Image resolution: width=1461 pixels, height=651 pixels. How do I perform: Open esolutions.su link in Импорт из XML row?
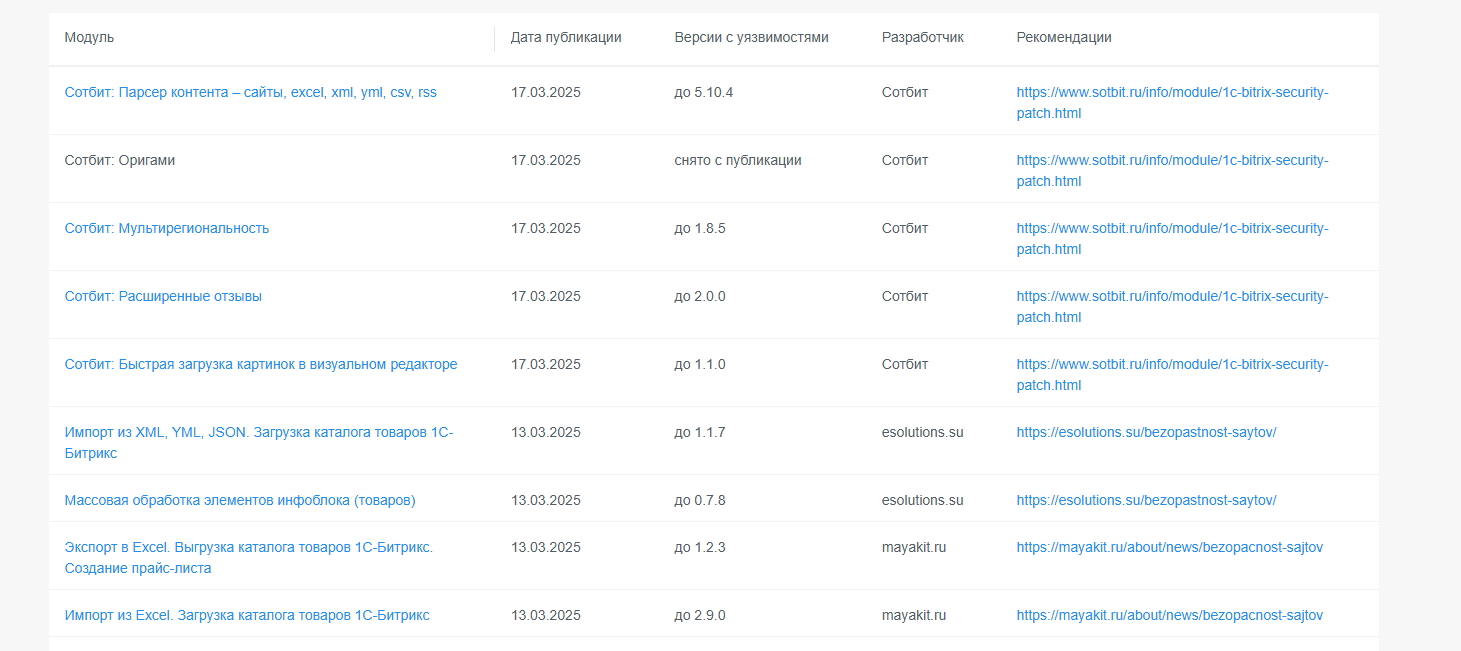pos(1147,432)
